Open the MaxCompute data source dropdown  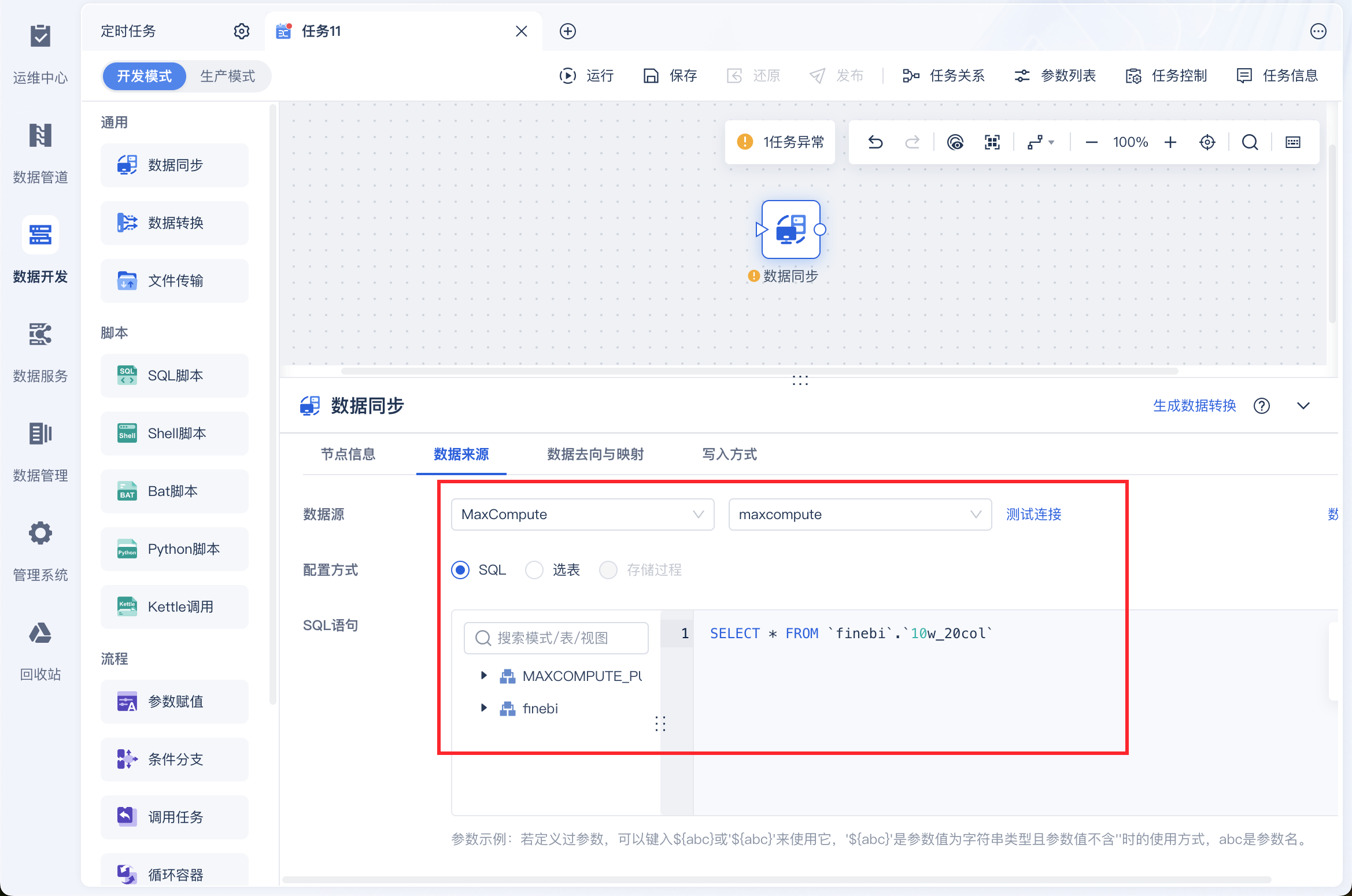coord(582,514)
